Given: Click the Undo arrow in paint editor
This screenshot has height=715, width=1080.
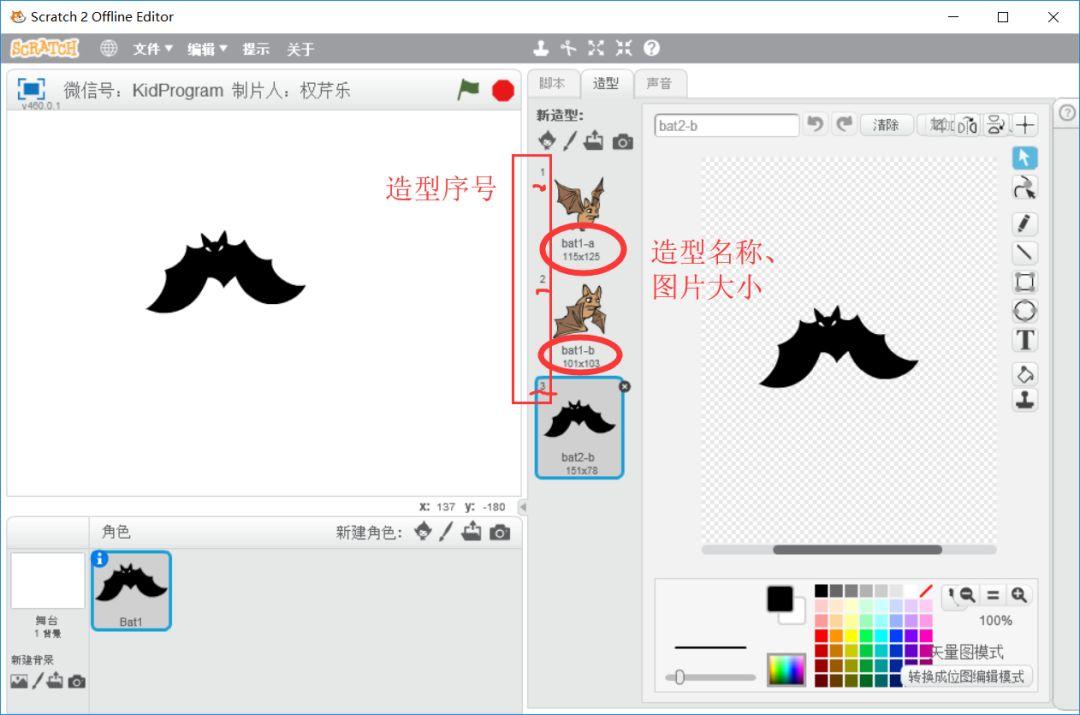Looking at the screenshot, I should [816, 124].
